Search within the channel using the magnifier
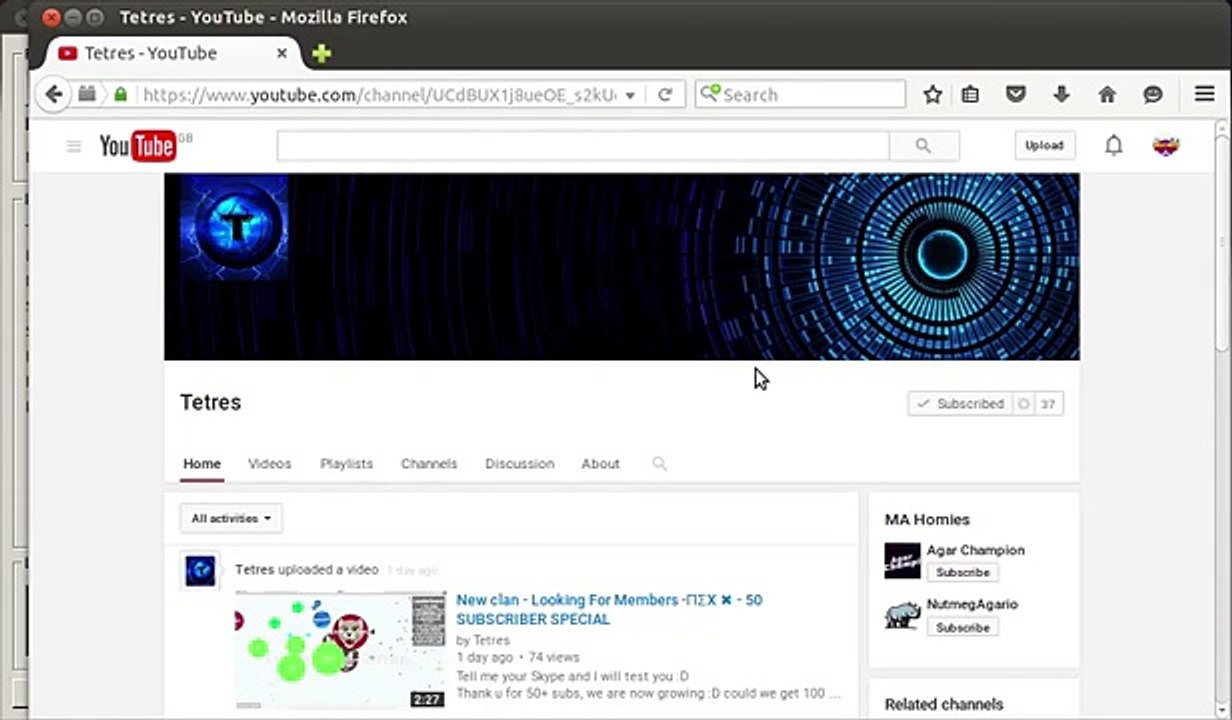The width and height of the screenshot is (1232, 720). (x=659, y=464)
